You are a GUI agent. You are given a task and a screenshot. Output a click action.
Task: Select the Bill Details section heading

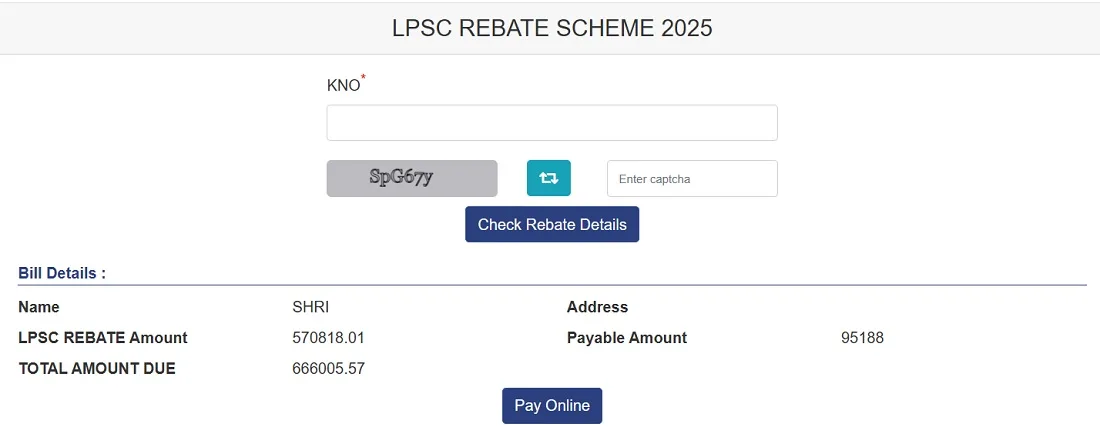click(62, 272)
